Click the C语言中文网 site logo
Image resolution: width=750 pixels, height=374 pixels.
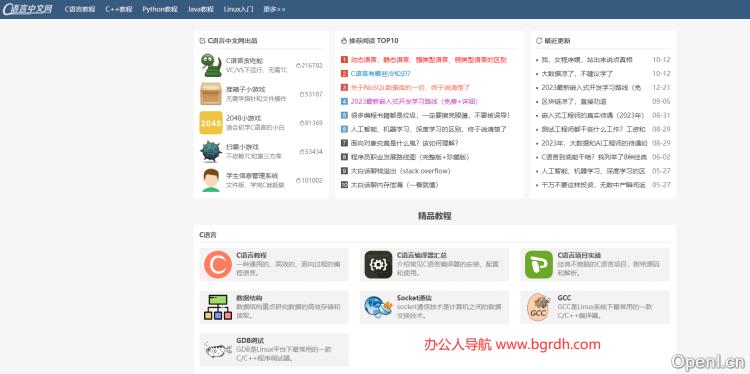(x=27, y=9)
